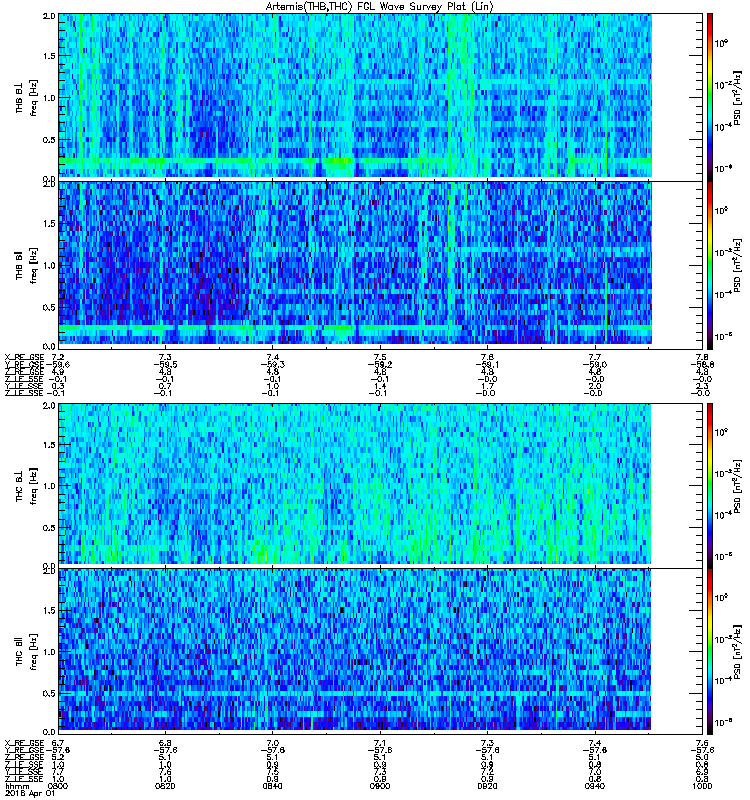Click the 7.6 X_RE_GSE value under THC
This screenshot has width=750, height=800.
click(702, 743)
